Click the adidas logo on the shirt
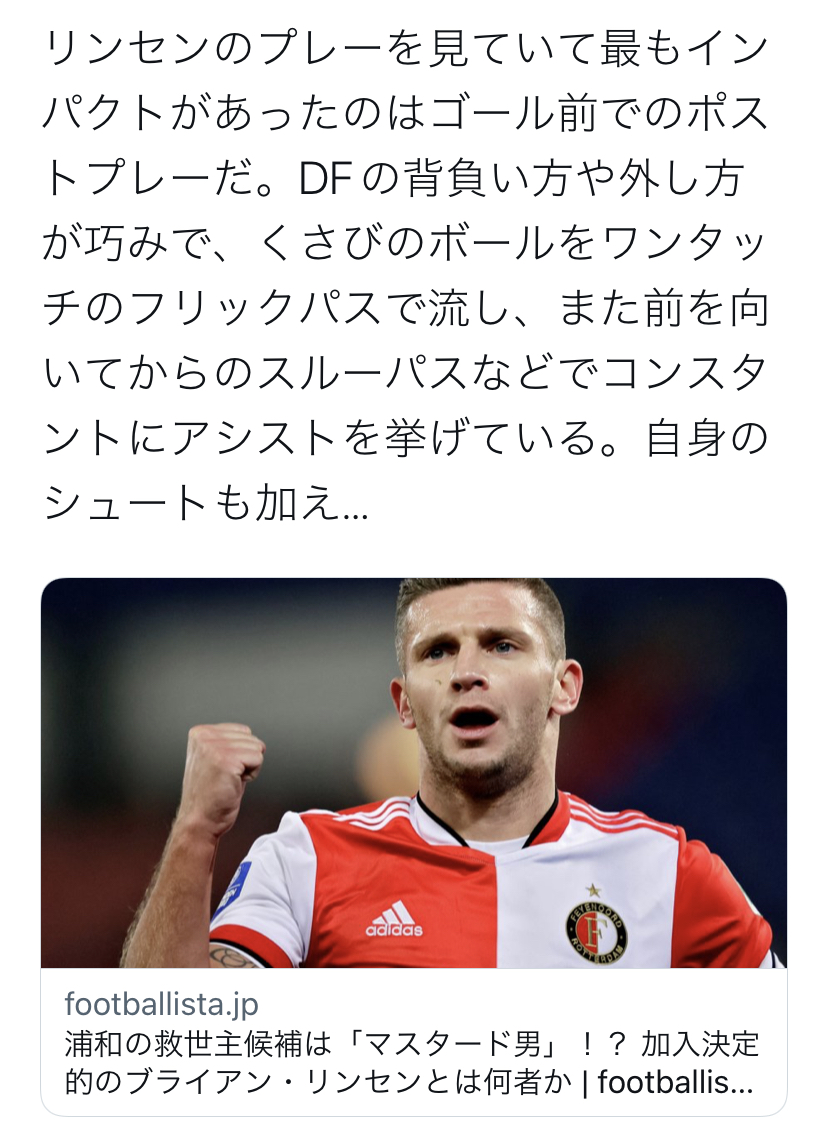 393,919
